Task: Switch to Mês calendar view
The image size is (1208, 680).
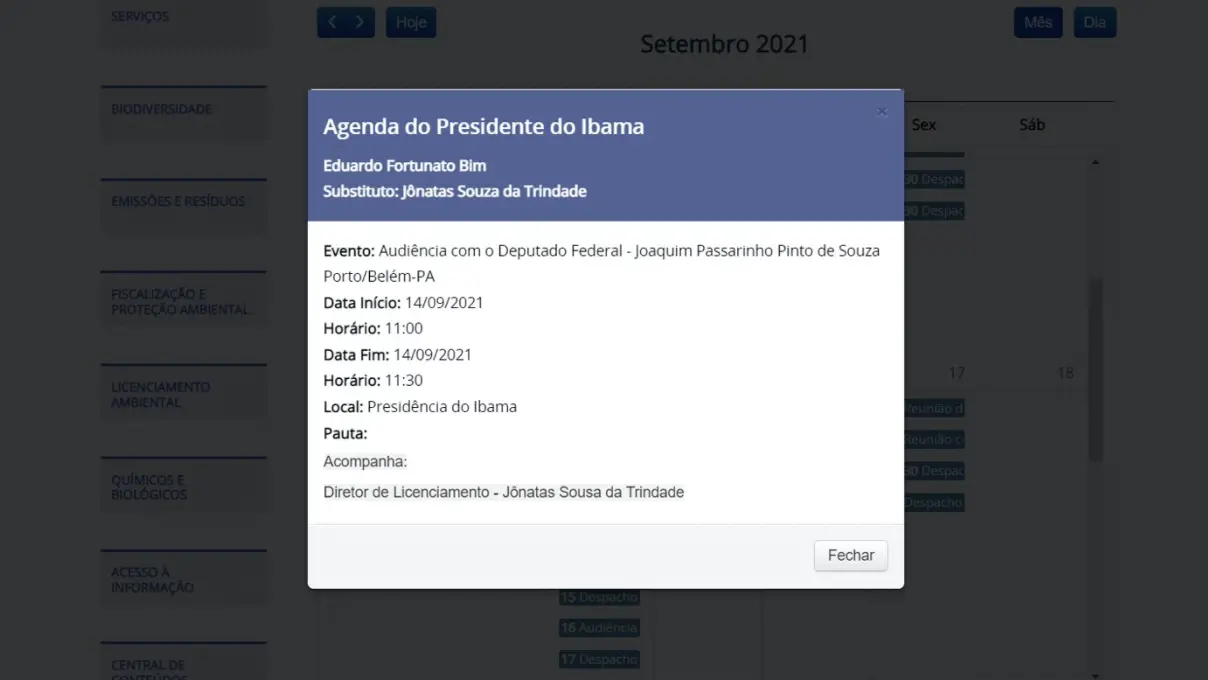Action: [1038, 22]
